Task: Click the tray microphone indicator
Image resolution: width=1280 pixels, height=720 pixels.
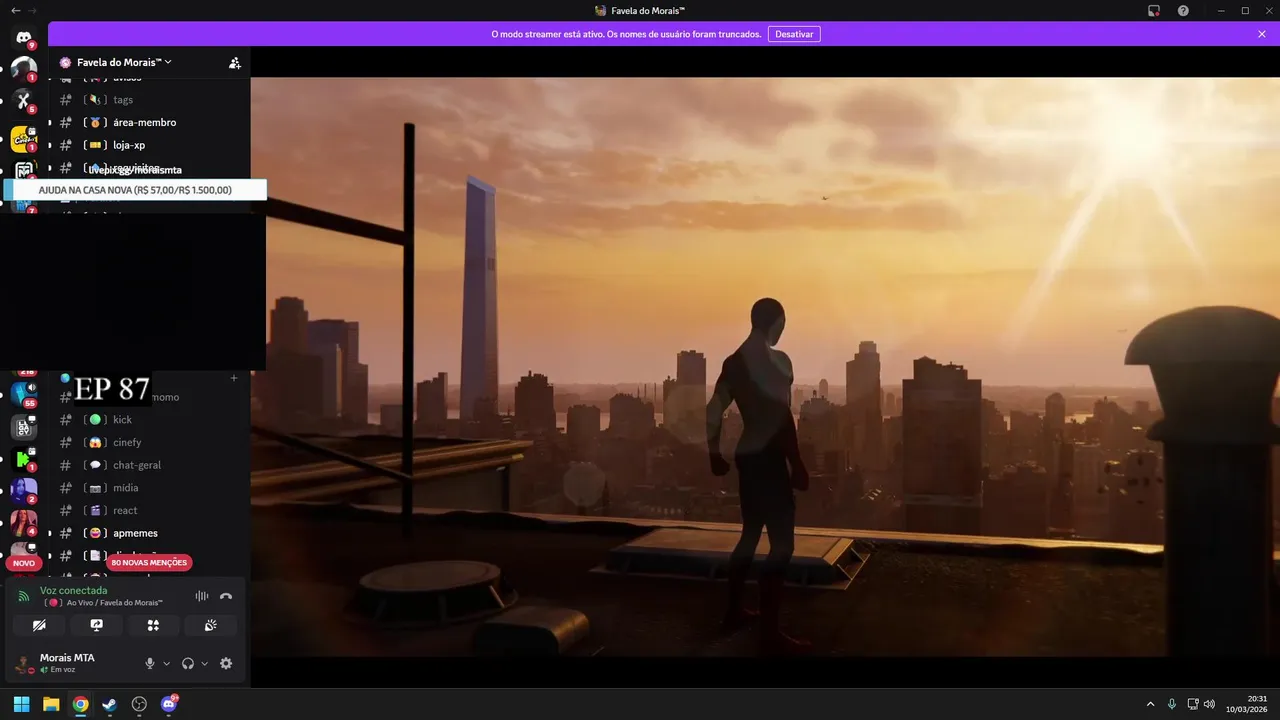Action: (x=1172, y=704)
